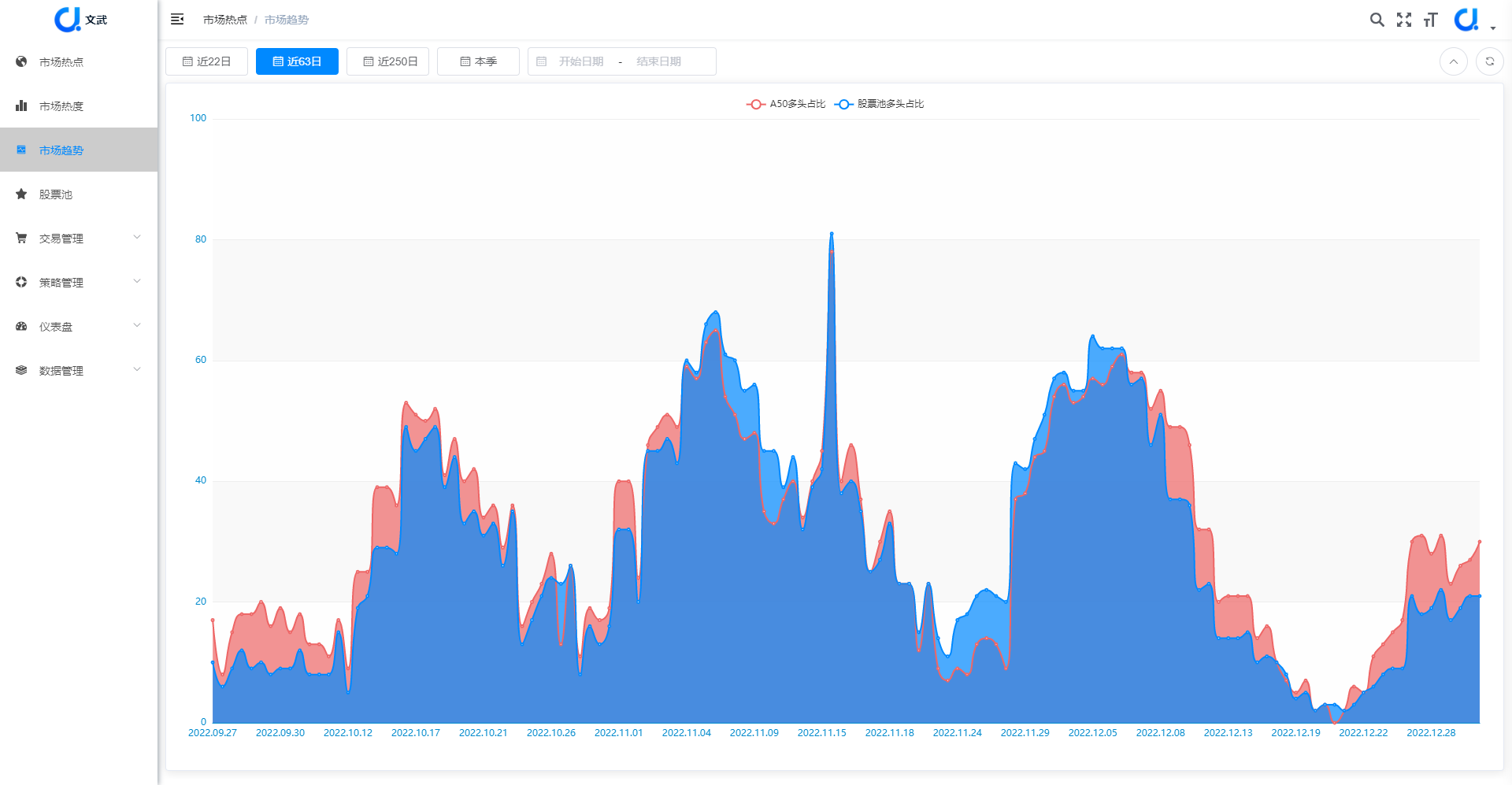Open 策略管理 menu item

[79, 282]
